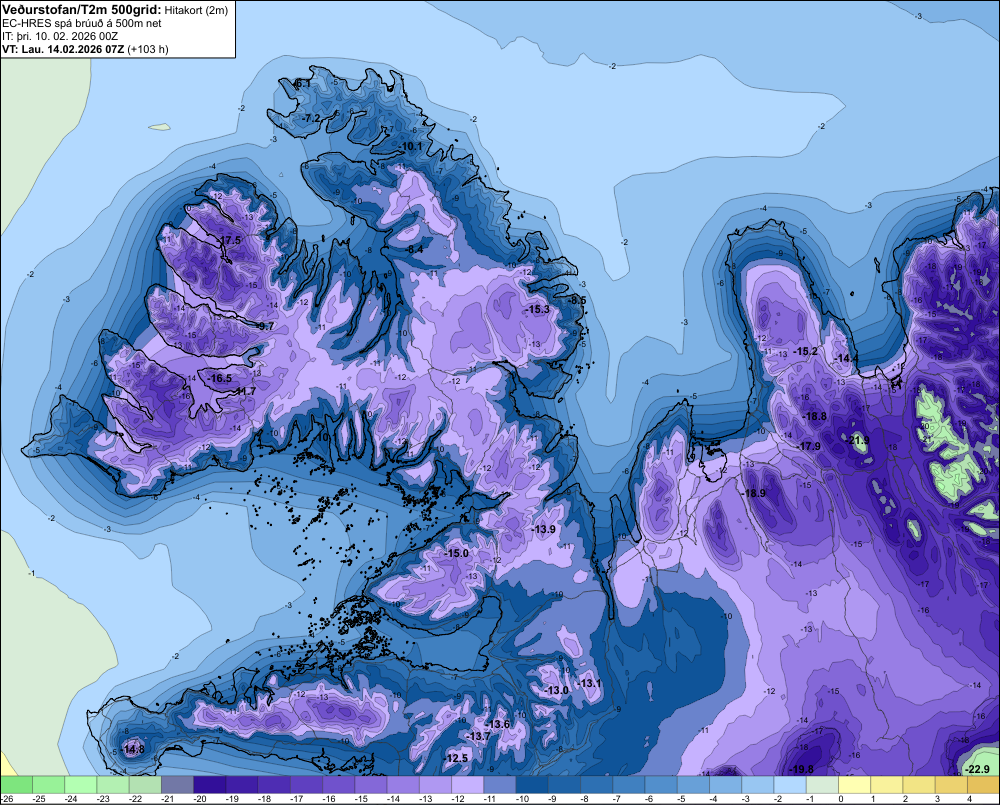The width and height of the screenshot is (1000, 805).
Task: Click the -11.7 temperature value
Action: 245,391
